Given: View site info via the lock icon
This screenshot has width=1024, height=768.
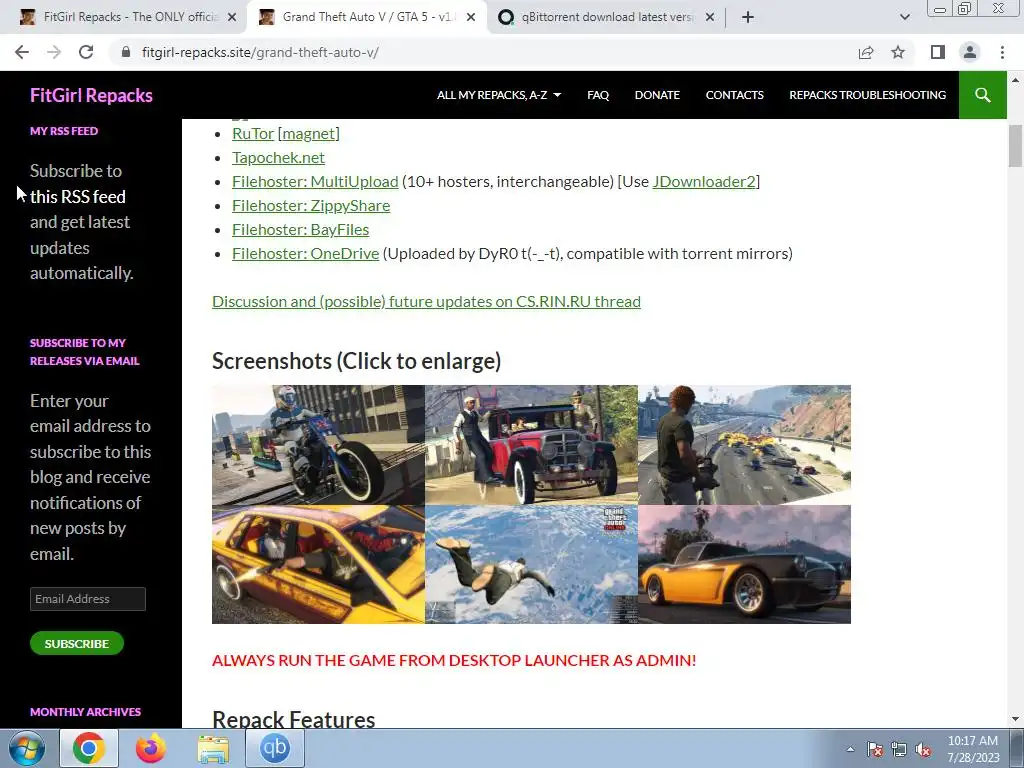Looking at the screenshot, I should [126, 52].
